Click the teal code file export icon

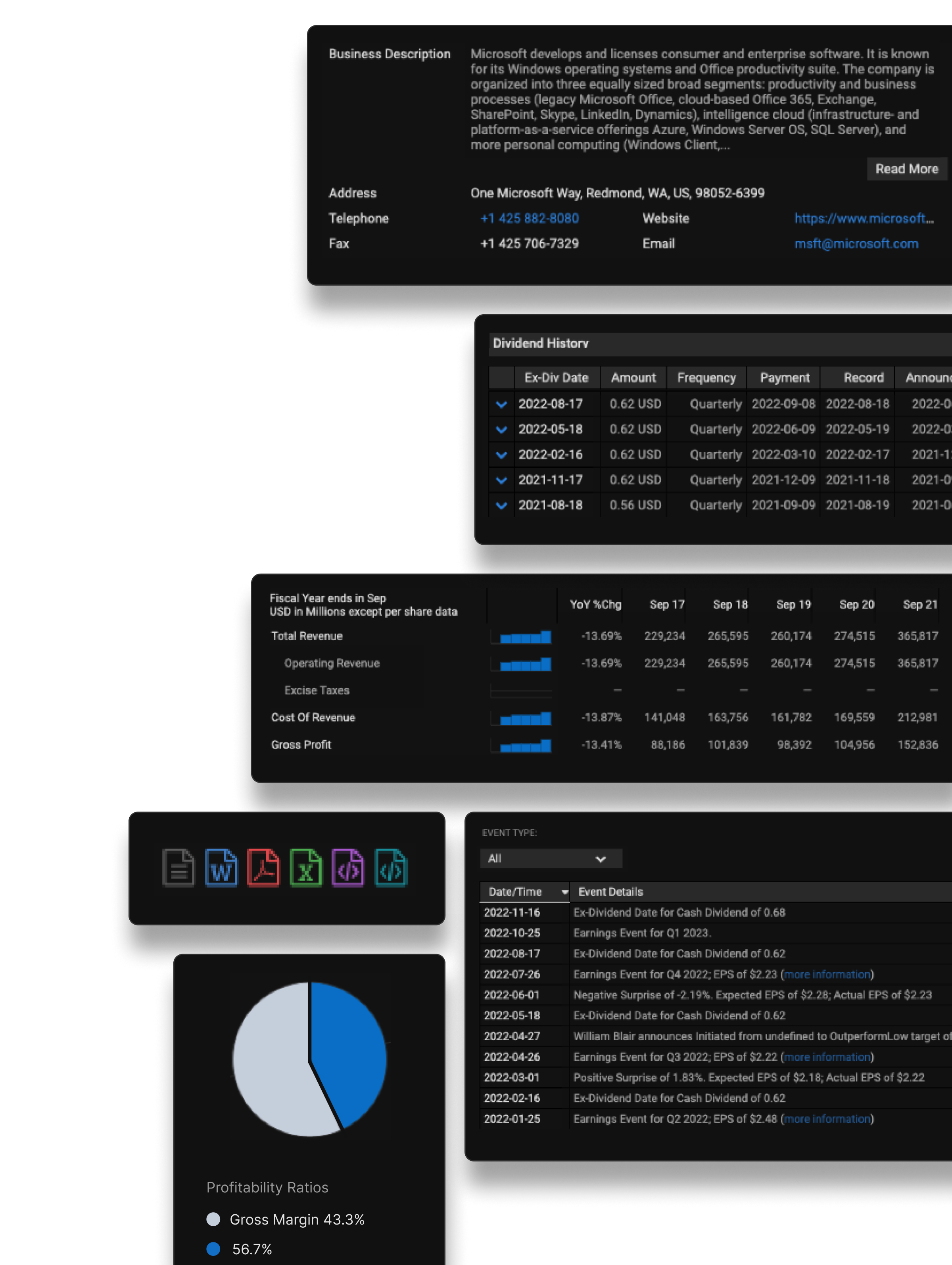391,868
